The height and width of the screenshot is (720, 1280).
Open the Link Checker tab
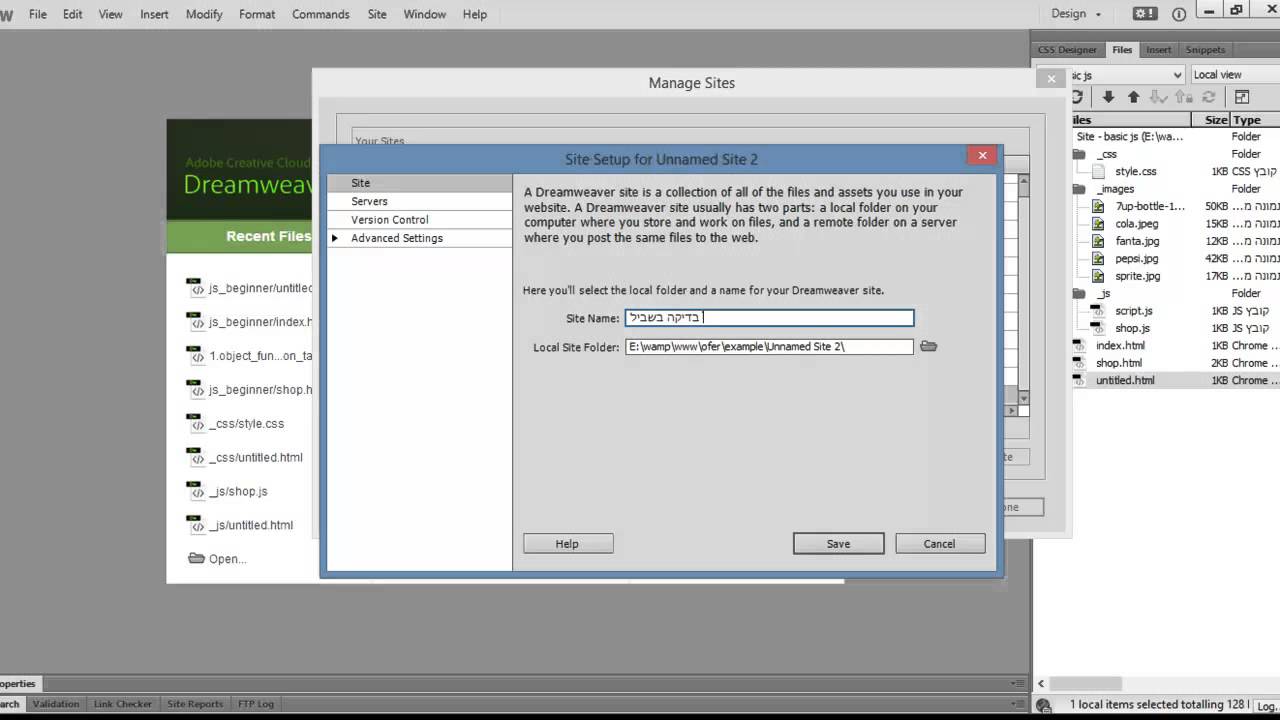pos(122,704)
